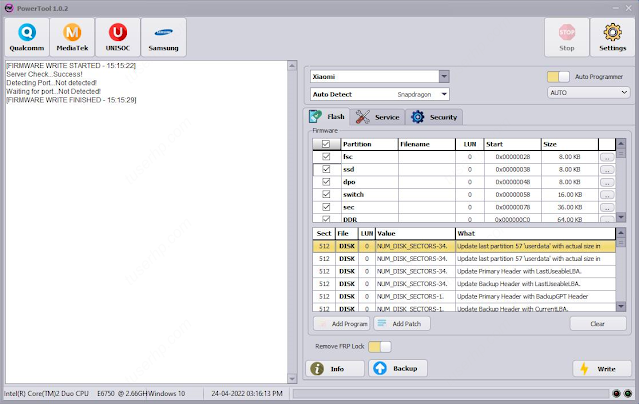This screenshot has width=639, height=404.
Task: Select 'Update Primary Header with BackupGPT Header' row
Action: click(x=464, y=297)
